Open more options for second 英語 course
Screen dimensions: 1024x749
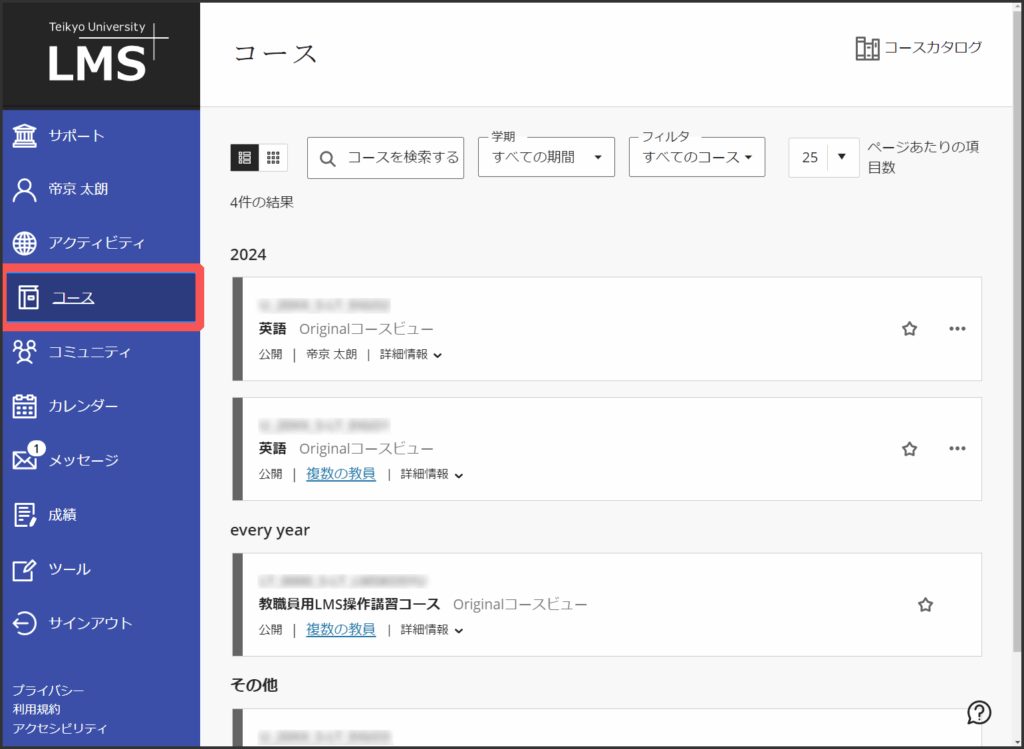[957, 449]
